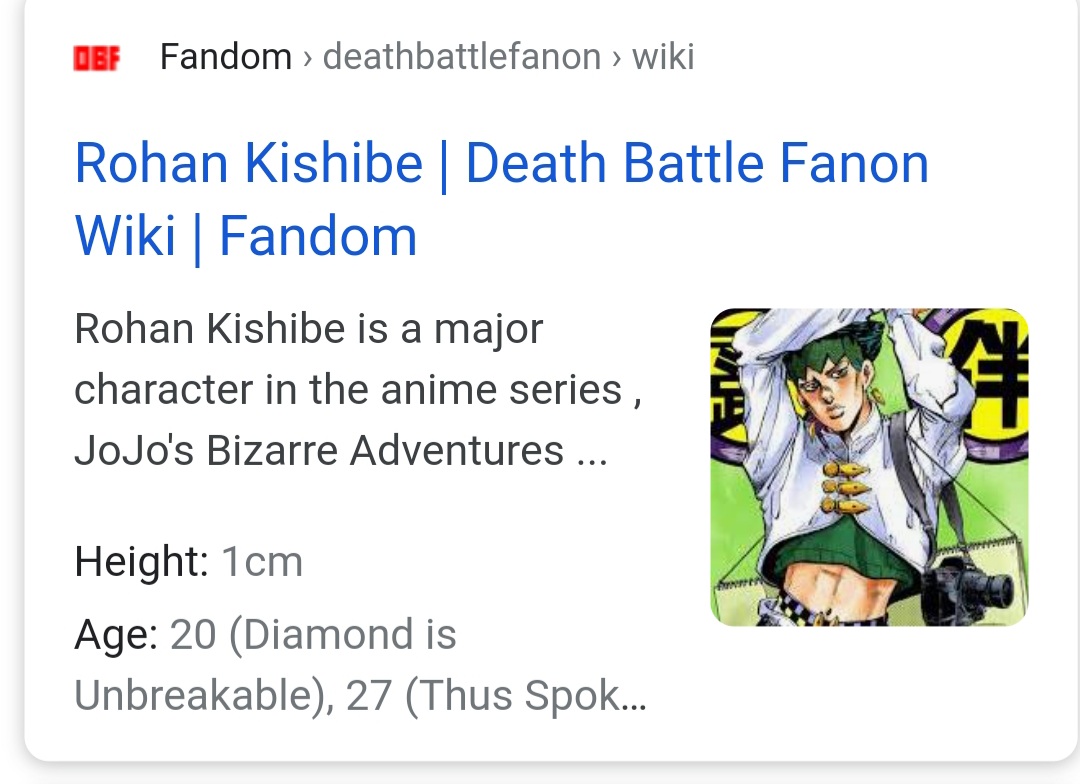Open the Rohan Kishibe thumbnail image
1080x784 pixels.
coord(868,467)
